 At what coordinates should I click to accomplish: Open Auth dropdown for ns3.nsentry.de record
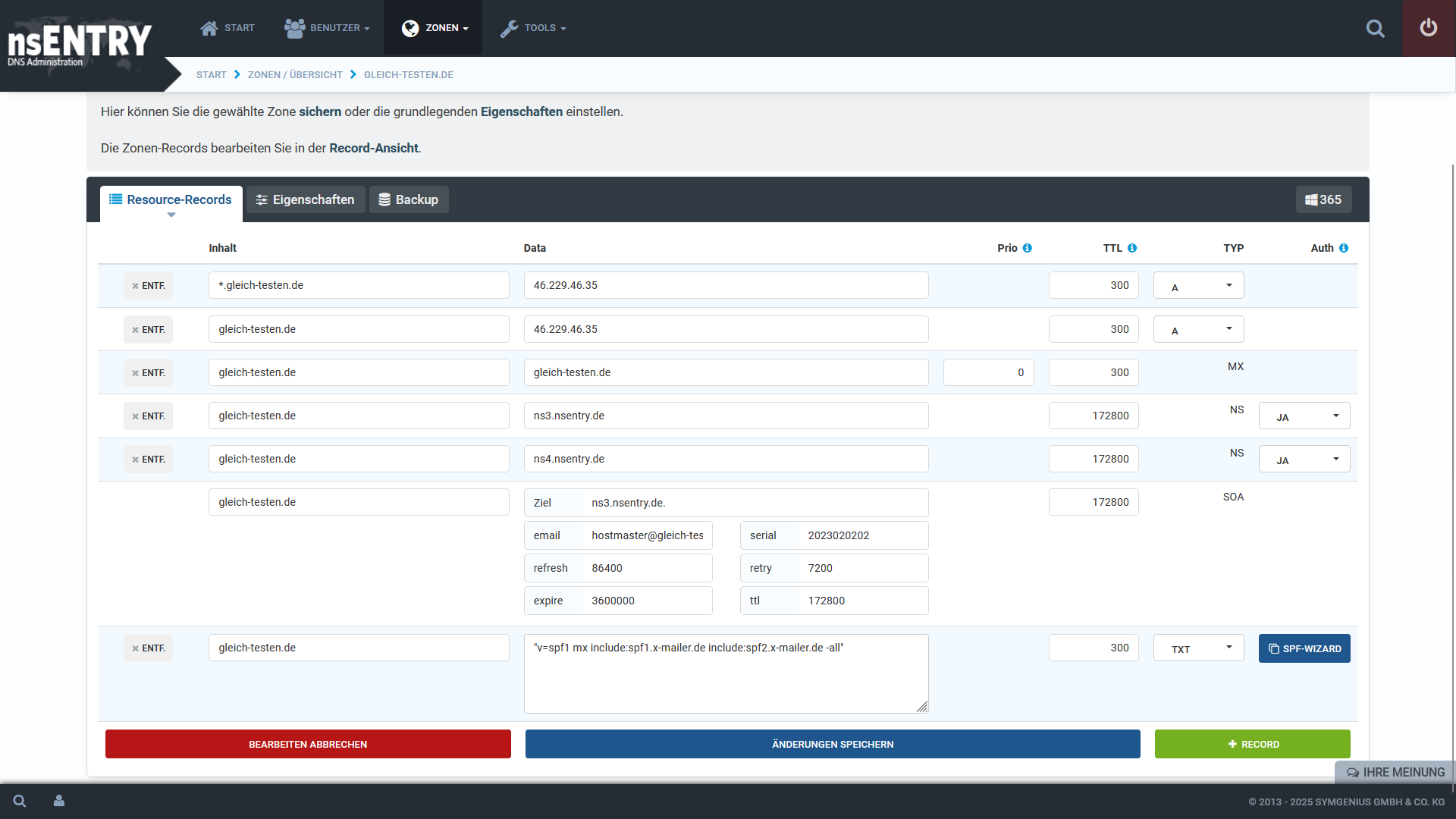pyautogui.click(x=1304, y=416)
